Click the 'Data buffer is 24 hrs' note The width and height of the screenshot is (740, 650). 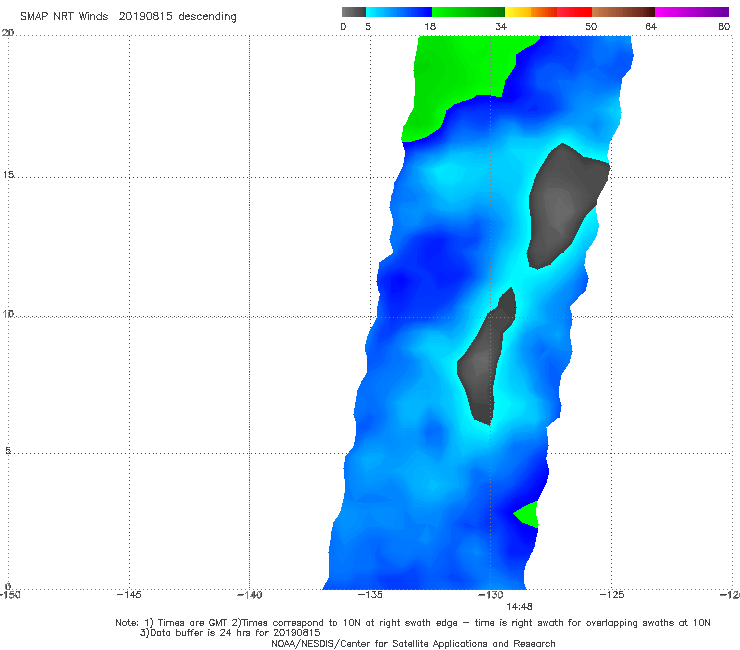click(x=230, y=633)
